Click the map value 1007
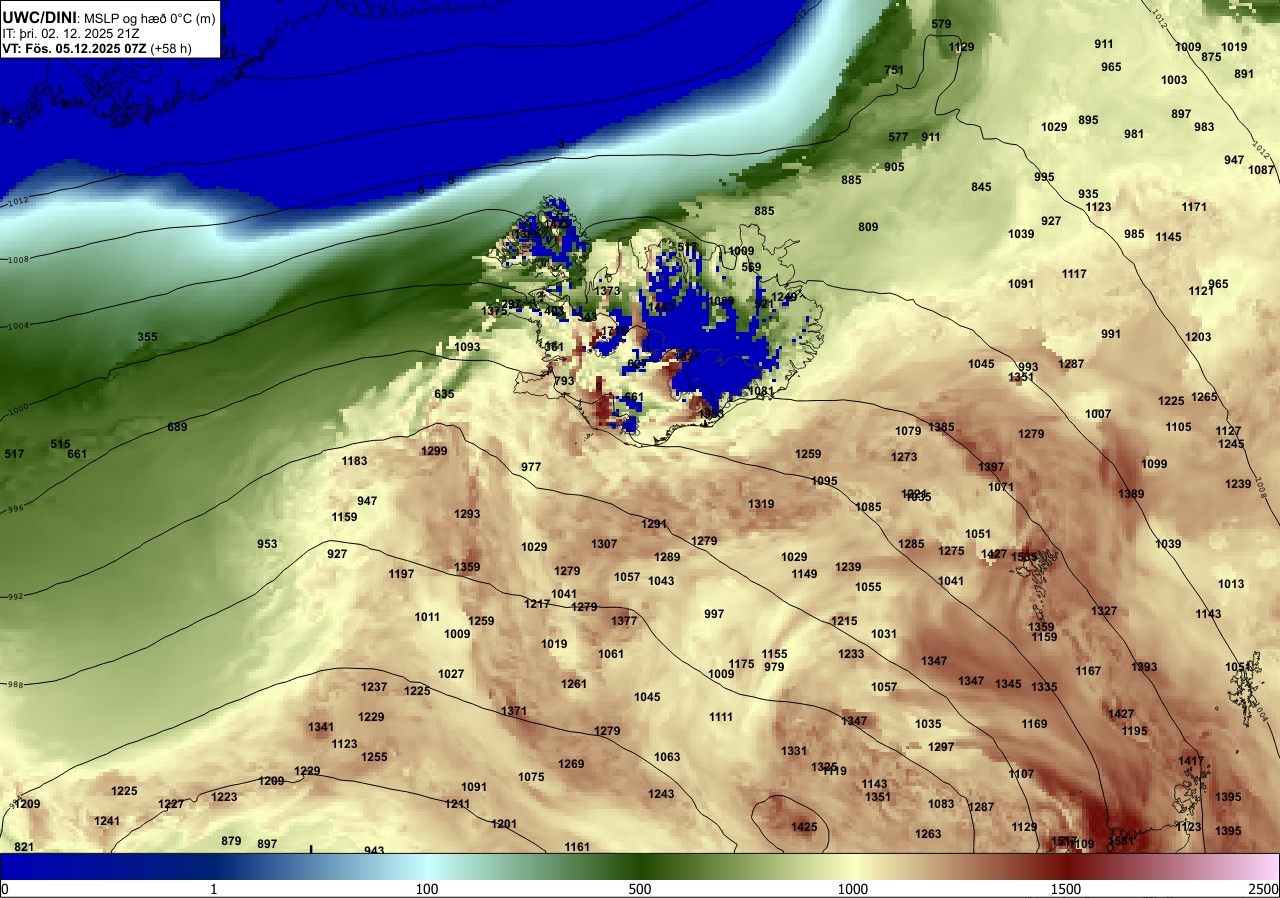 tap(1098, 414)
